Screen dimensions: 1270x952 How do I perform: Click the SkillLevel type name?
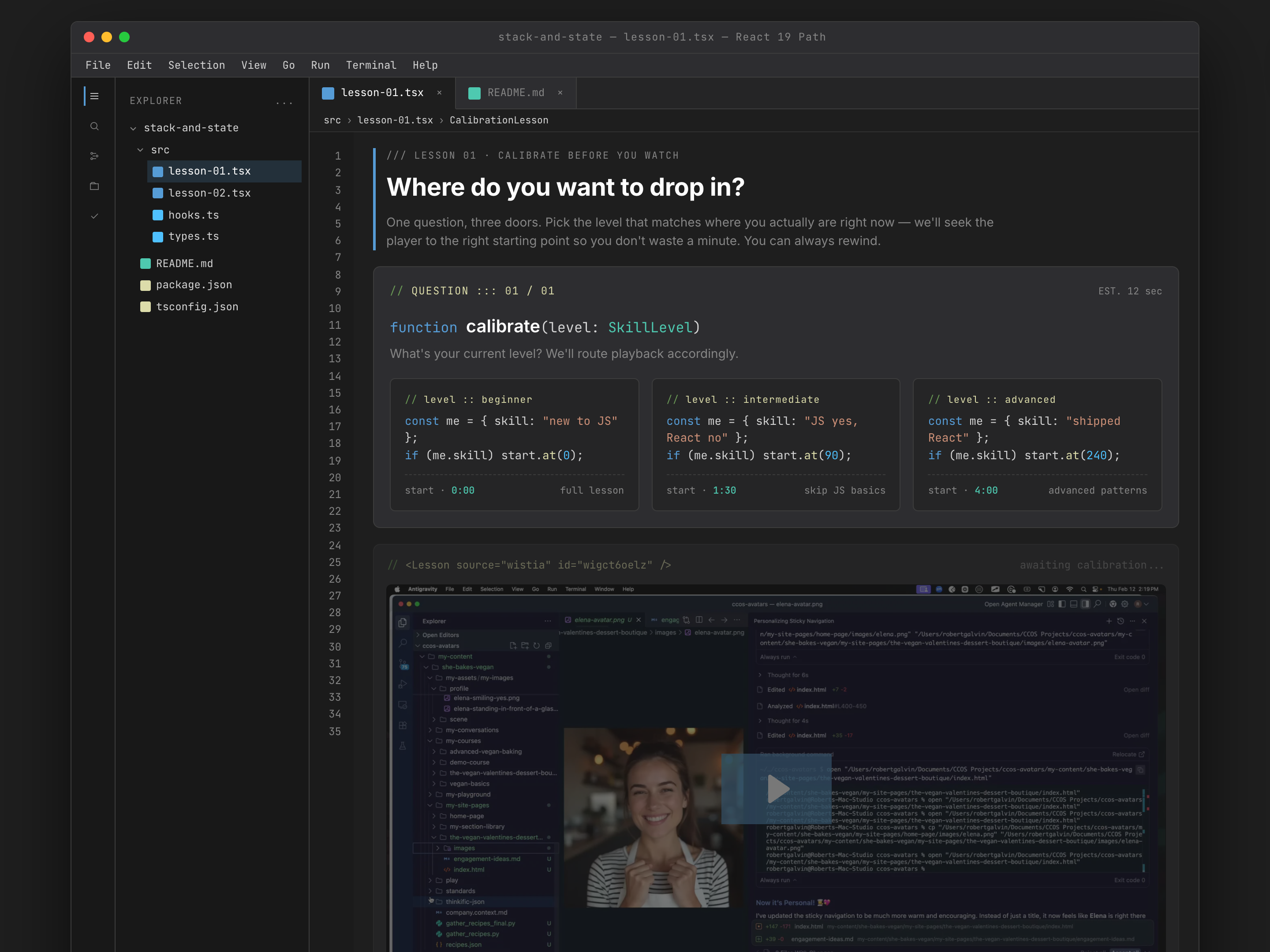click(x=650, y=327)
